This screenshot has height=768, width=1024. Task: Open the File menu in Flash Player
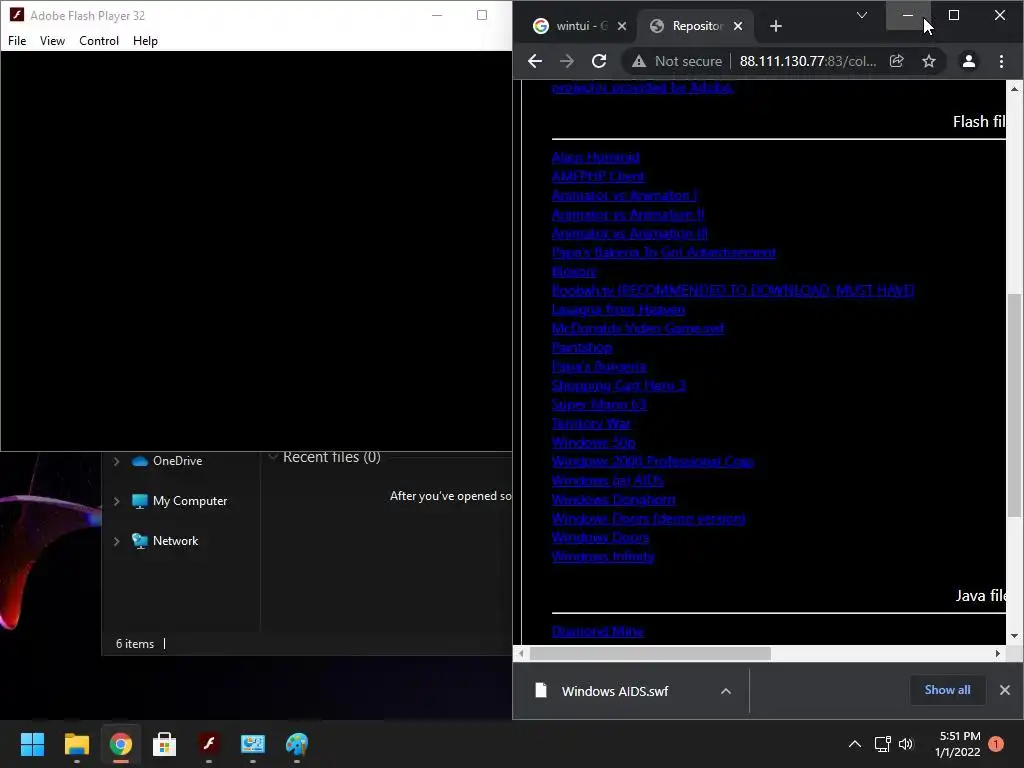click(x=17, y=40)
